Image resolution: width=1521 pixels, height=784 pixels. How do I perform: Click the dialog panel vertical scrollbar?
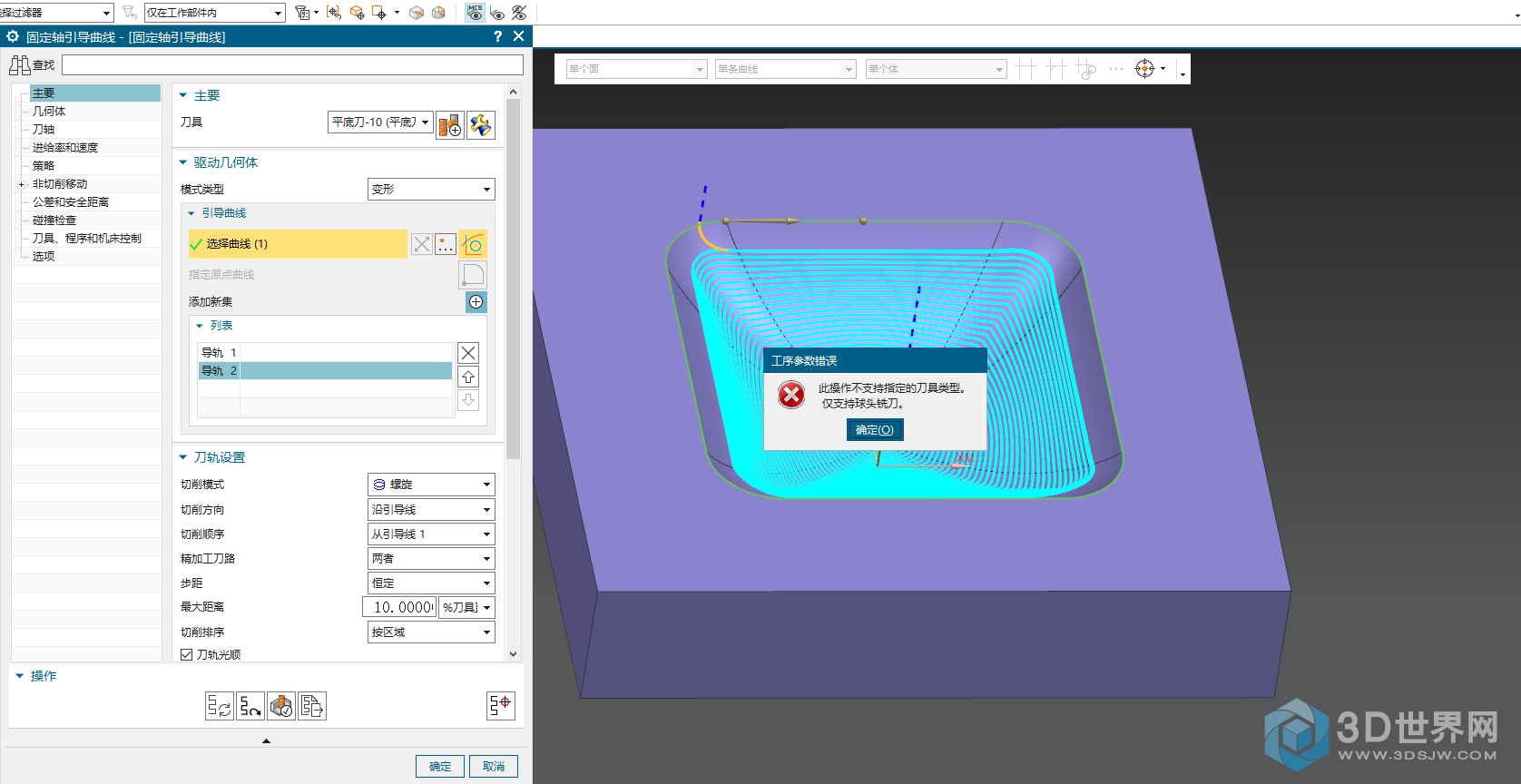514,279
